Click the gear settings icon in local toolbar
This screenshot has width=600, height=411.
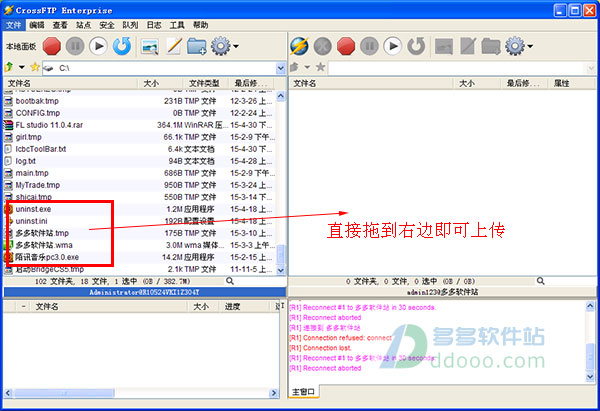(220, 46)
